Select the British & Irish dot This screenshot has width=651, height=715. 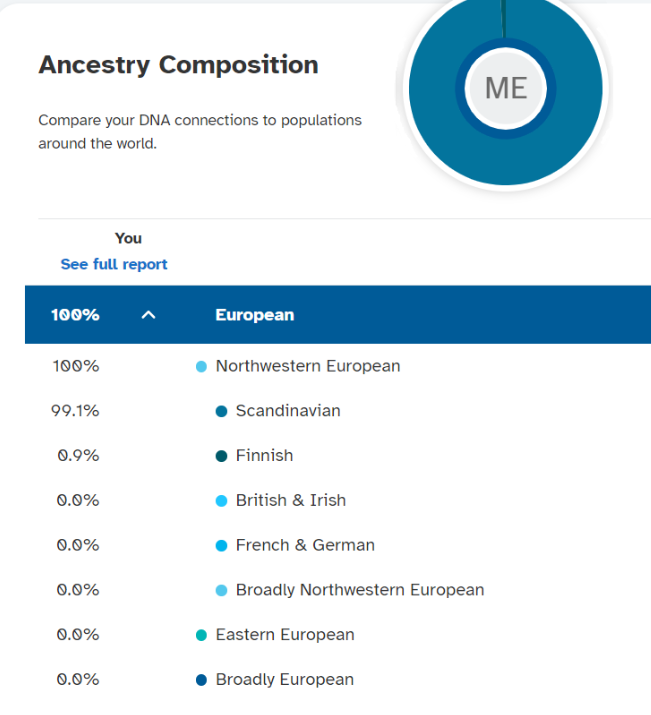point(221,501)
